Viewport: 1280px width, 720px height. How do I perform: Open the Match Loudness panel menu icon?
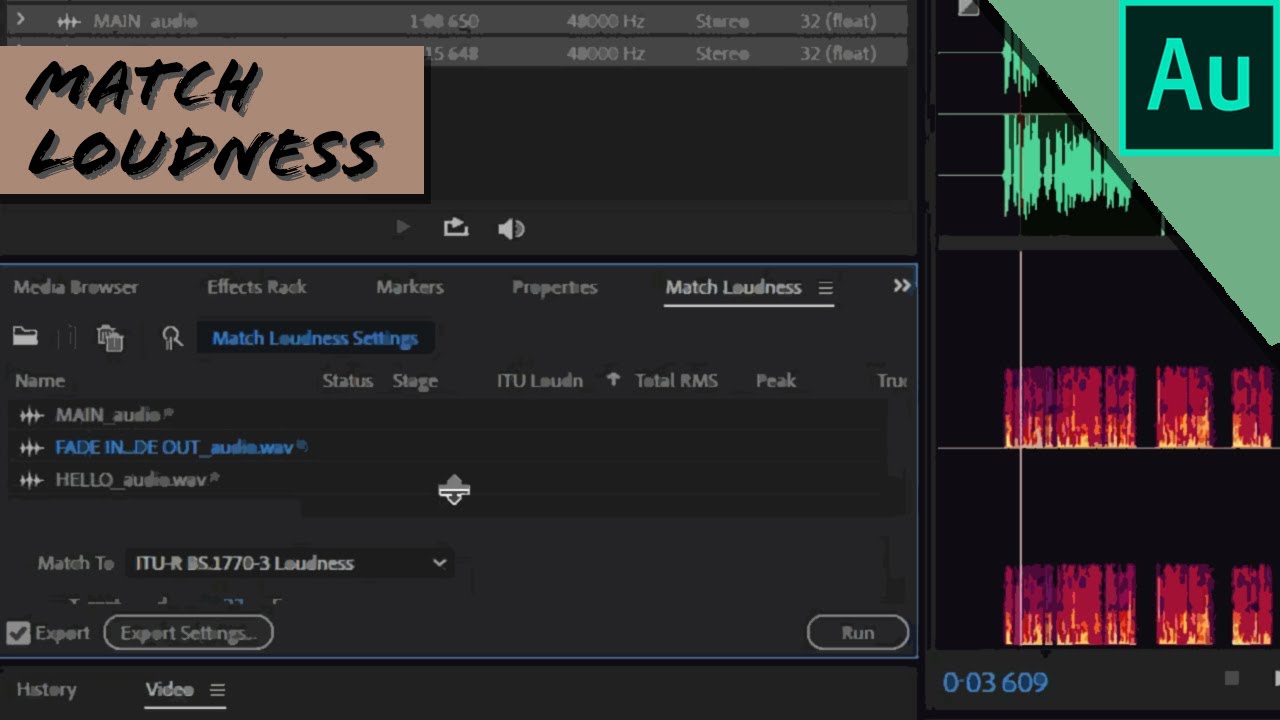pyautogui.click(x=825, y=288)
